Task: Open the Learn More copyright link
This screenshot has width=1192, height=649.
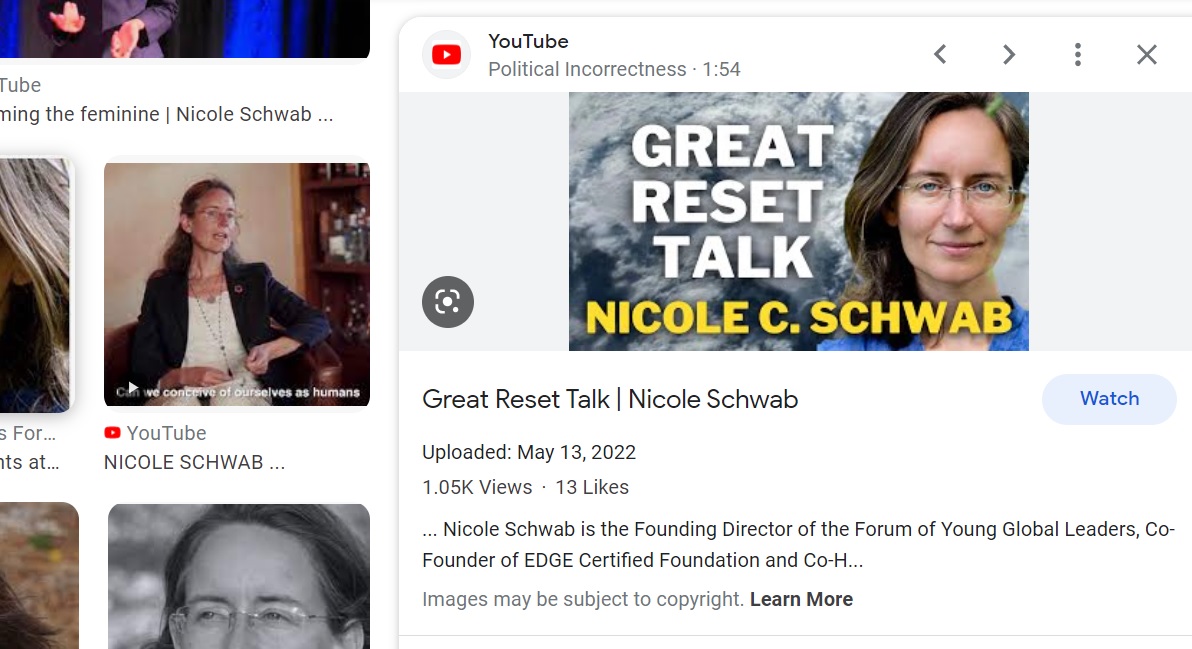Action: (x=801, y=600)
